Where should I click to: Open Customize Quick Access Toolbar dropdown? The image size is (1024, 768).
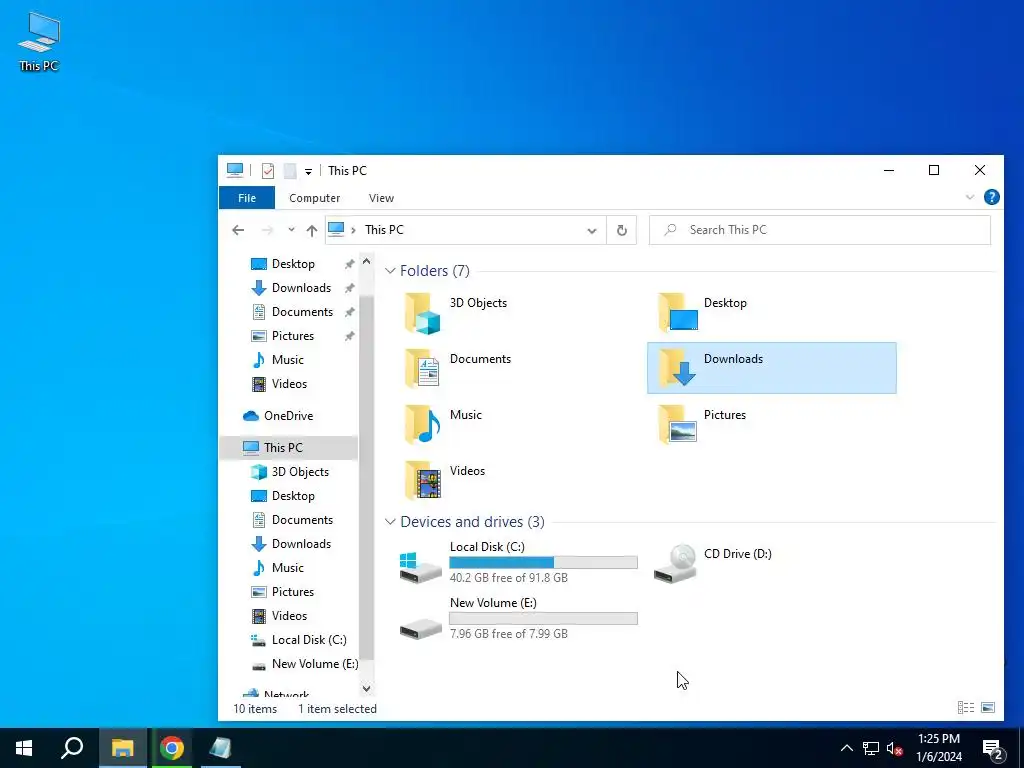tap(308, 172)
